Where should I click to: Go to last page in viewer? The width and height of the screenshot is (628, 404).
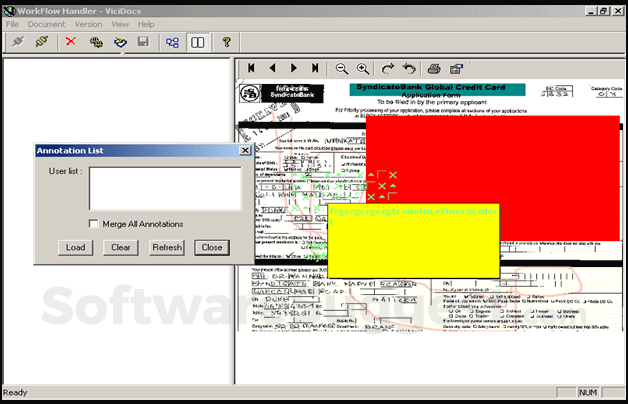coord(315,68)
